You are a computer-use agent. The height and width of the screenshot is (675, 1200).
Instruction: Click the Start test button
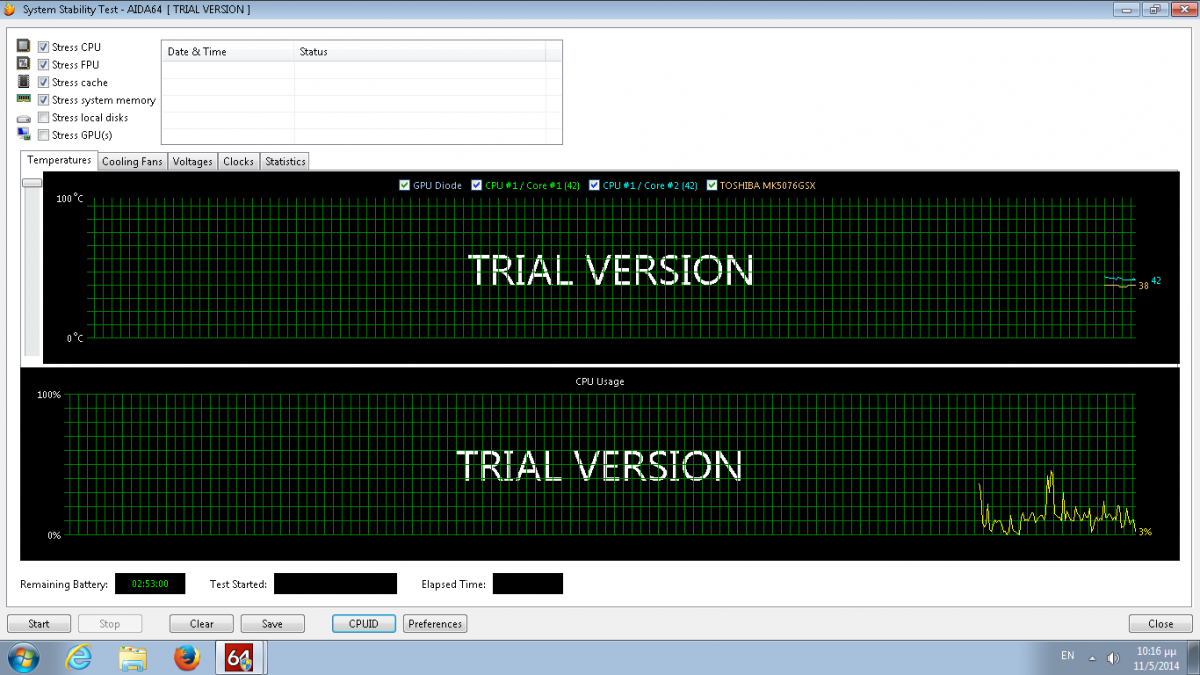pos(39,624)
